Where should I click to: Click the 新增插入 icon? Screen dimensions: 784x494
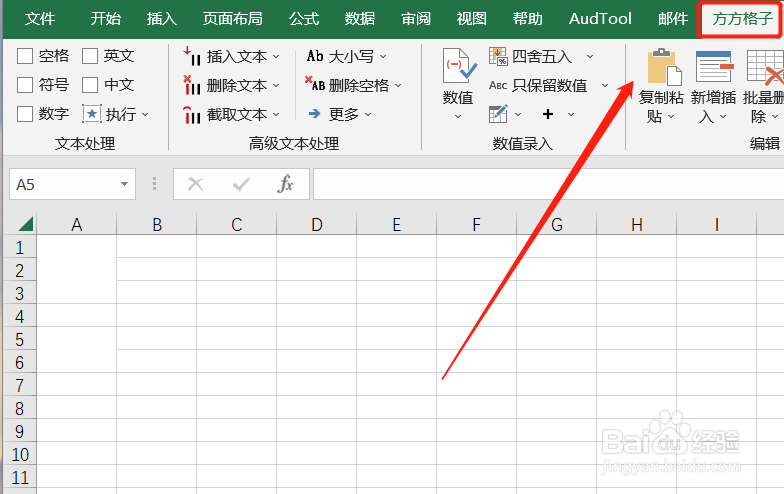click(x=715, y=66)
